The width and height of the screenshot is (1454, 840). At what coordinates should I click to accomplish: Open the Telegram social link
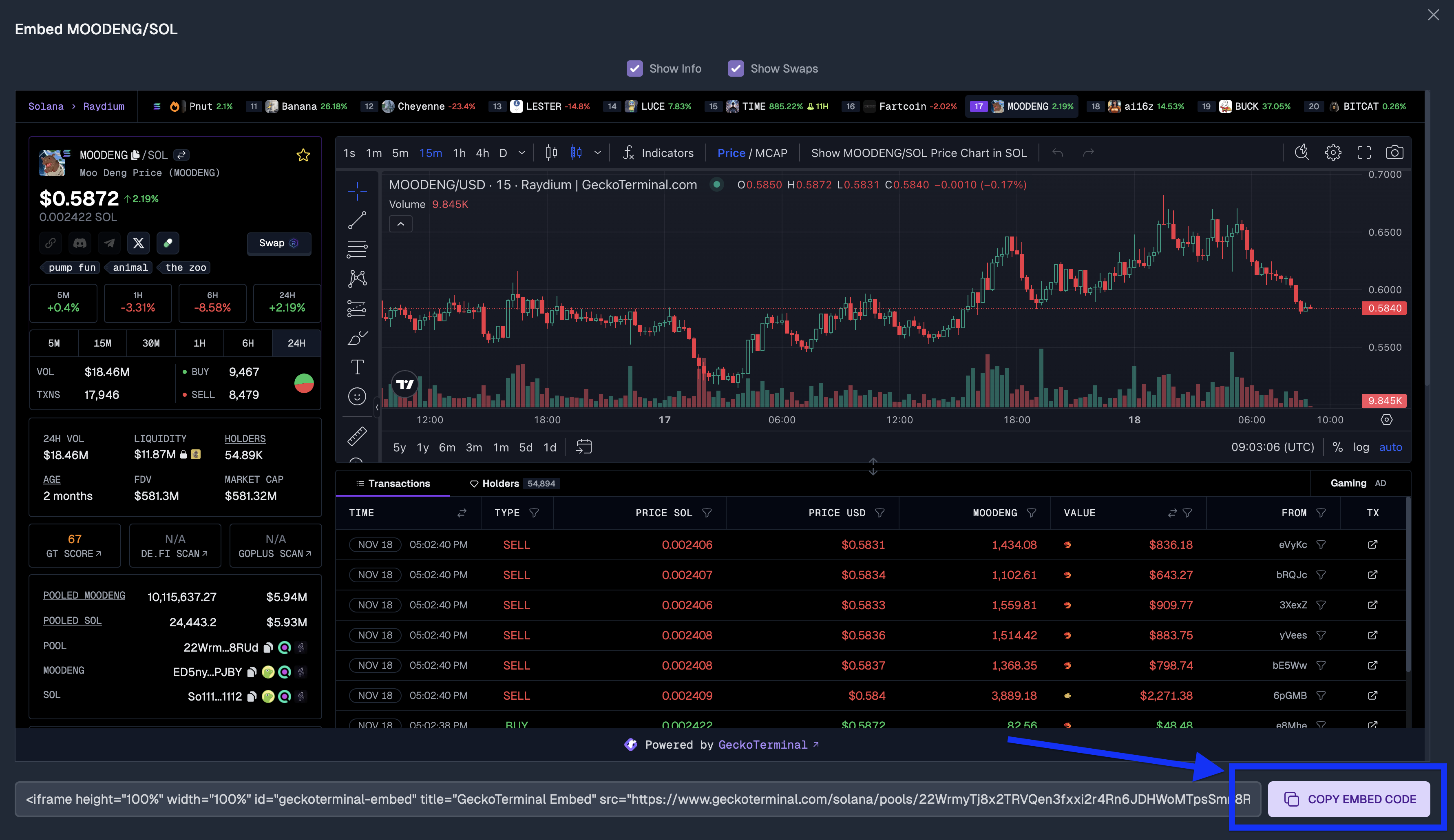(109, 243)
